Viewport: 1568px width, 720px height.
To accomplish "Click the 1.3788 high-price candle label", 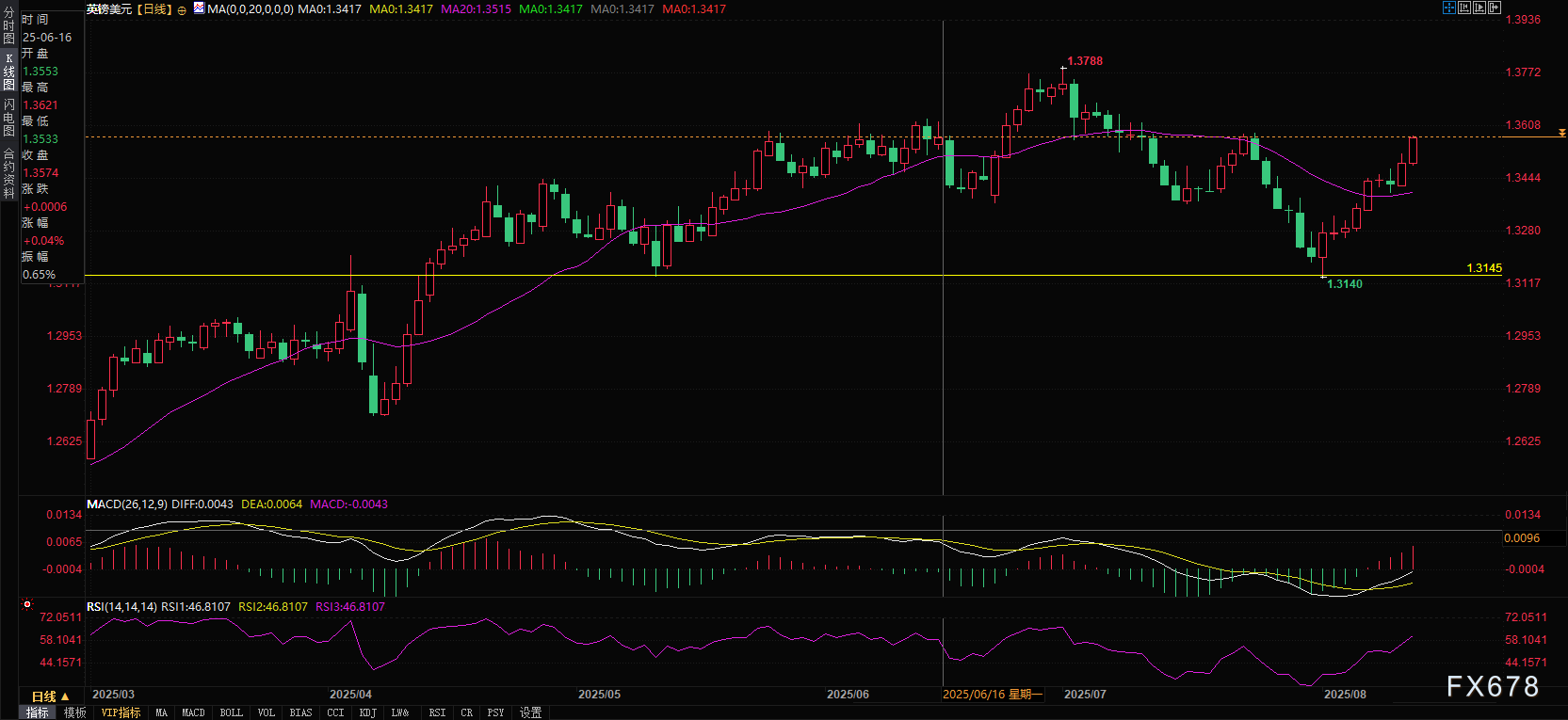I will pos(1085,61).
